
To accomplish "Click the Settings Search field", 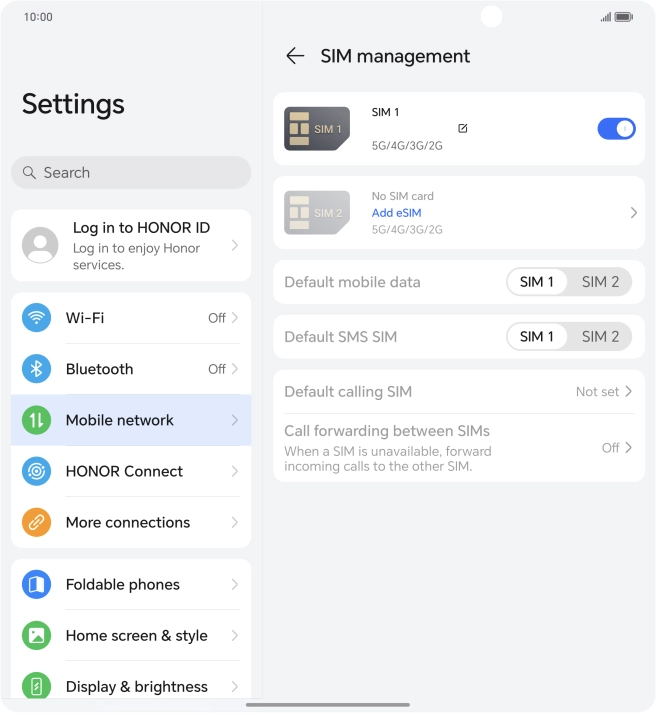I will pos(131,172).
